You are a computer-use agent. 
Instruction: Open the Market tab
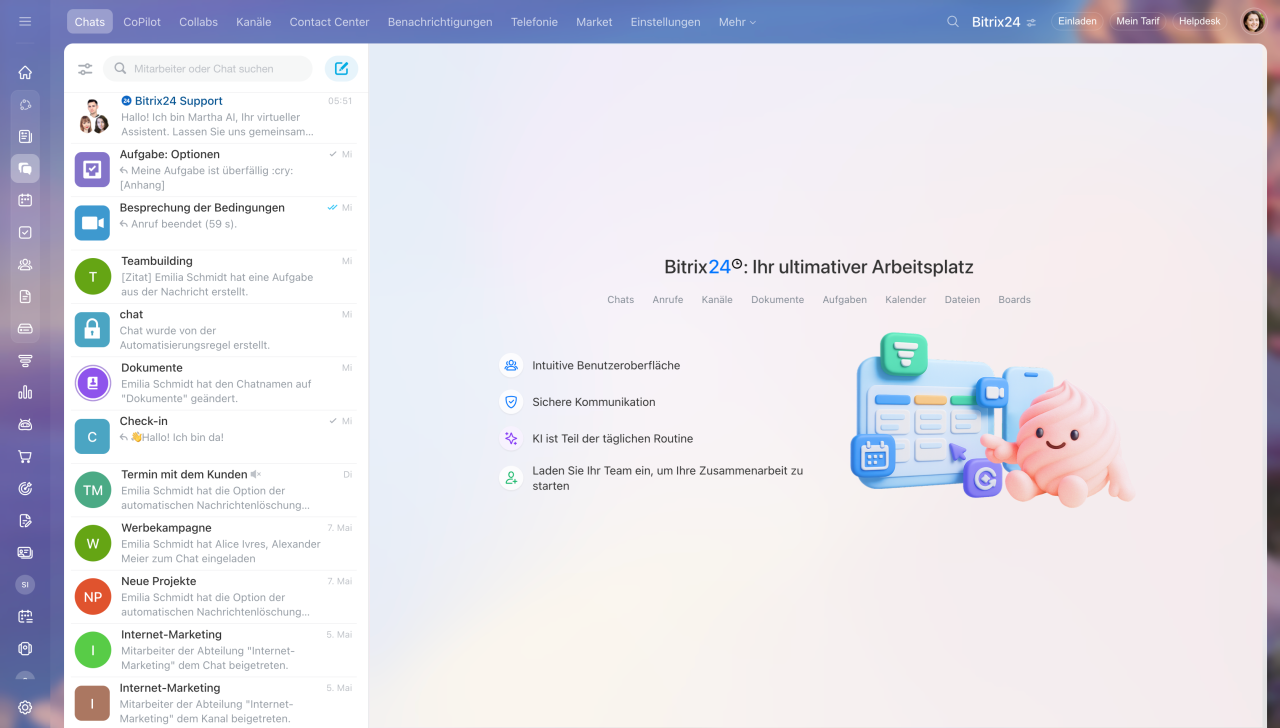point(594,22)
